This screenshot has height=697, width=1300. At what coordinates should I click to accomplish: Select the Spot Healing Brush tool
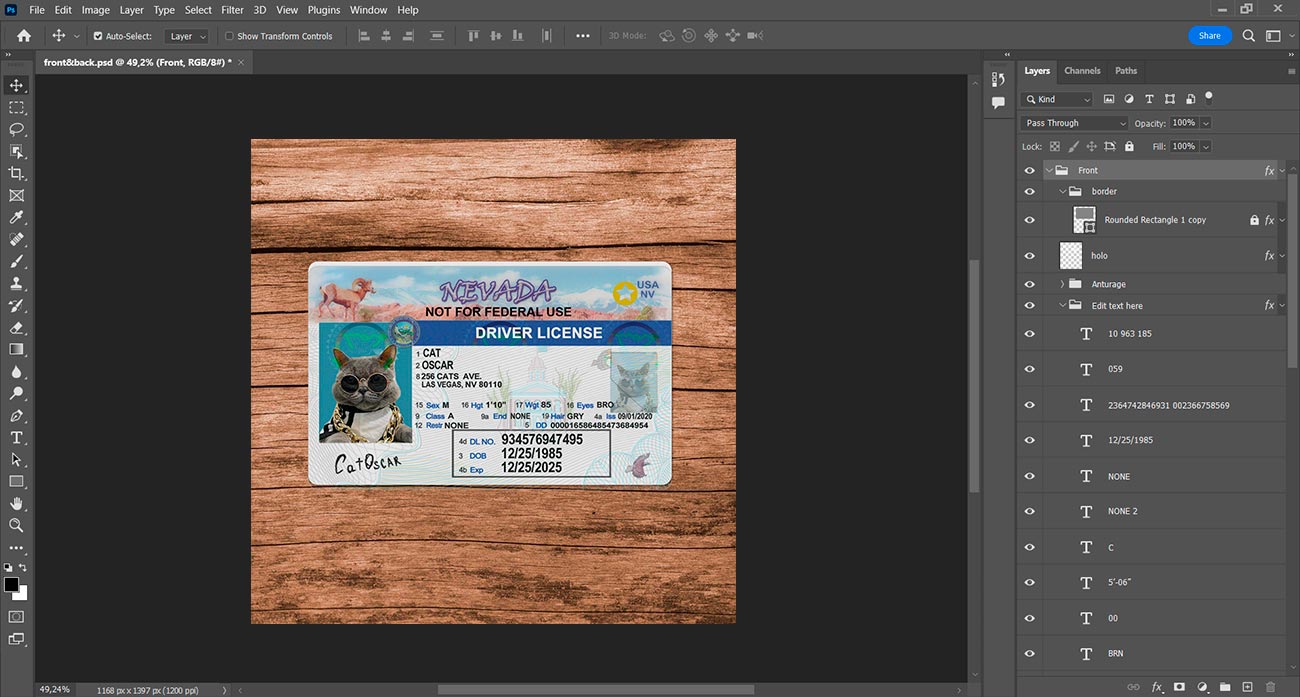(16, 240)
